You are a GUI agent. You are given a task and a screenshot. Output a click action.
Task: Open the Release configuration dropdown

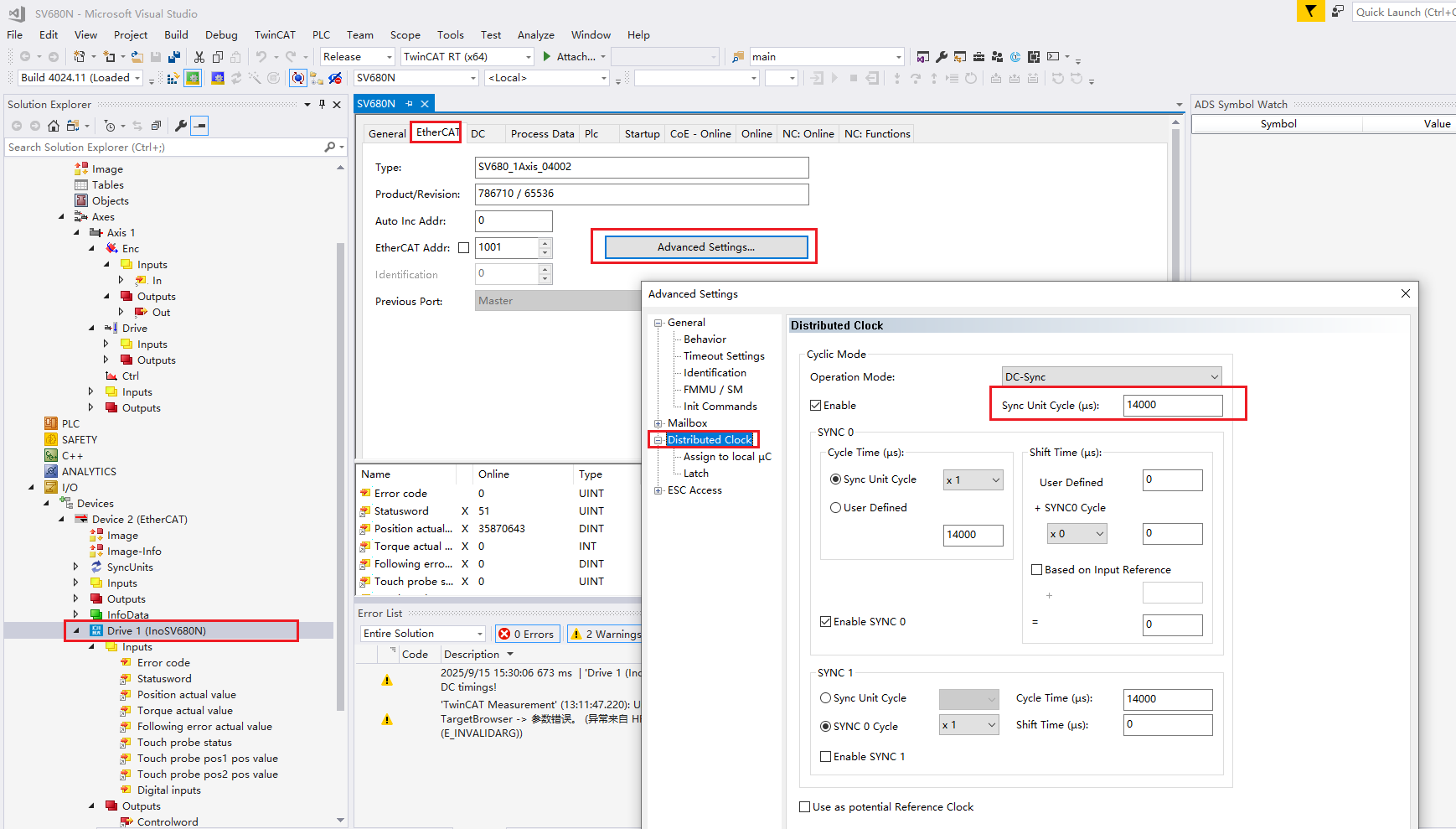(x=358, y=57)
